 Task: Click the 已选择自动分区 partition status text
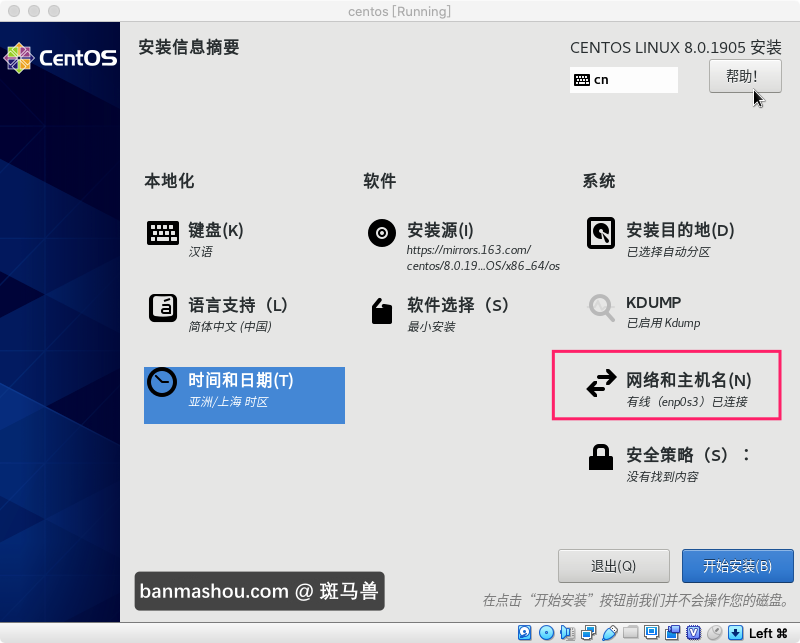click(x=668, y=252)
